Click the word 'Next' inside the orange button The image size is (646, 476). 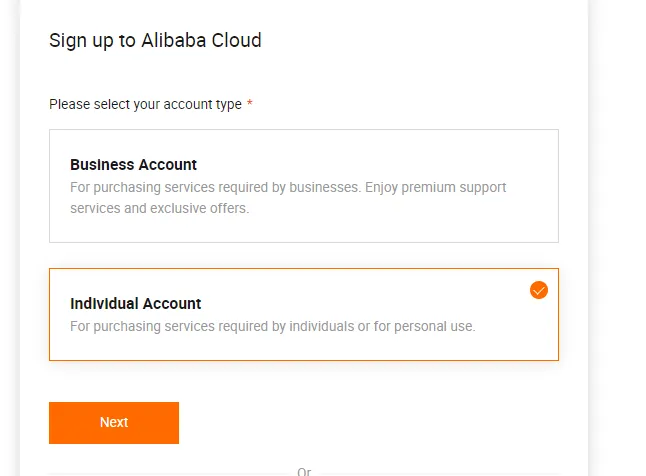(x=114, y=422)
